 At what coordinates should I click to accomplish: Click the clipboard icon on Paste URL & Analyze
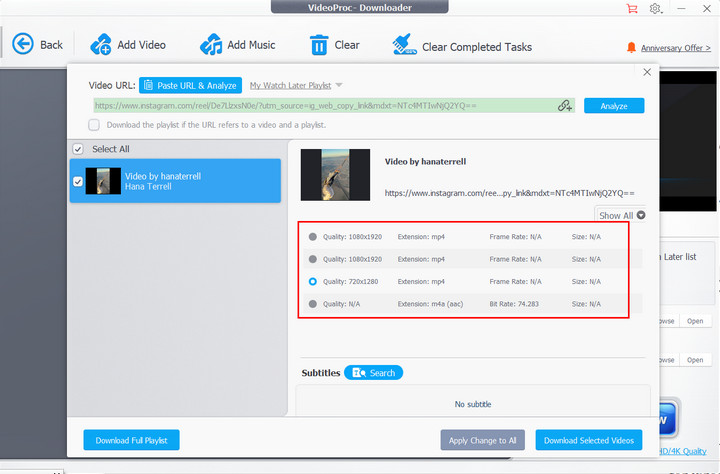(148, 85)
